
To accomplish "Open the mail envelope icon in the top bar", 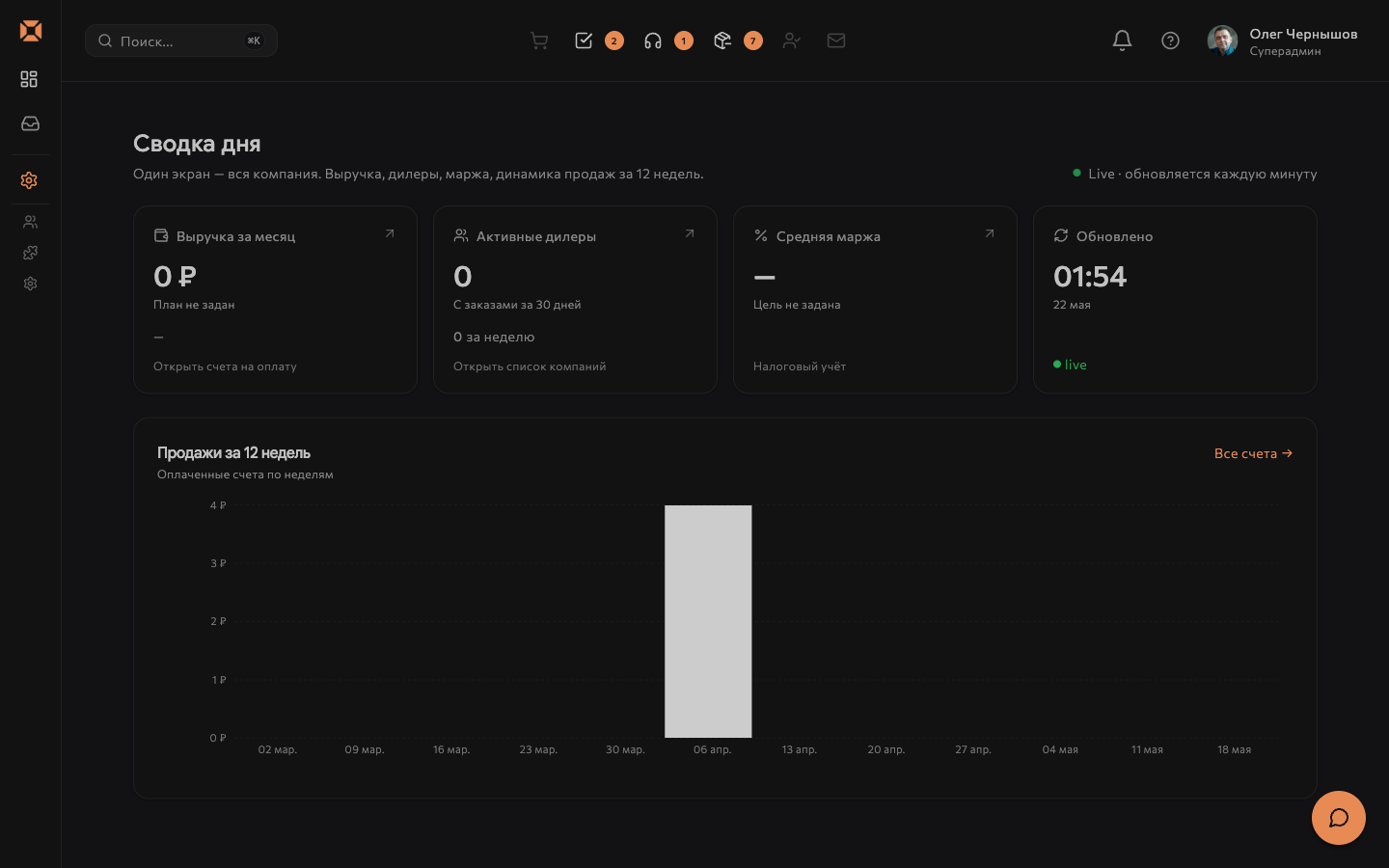I will [x=836, y=41].
